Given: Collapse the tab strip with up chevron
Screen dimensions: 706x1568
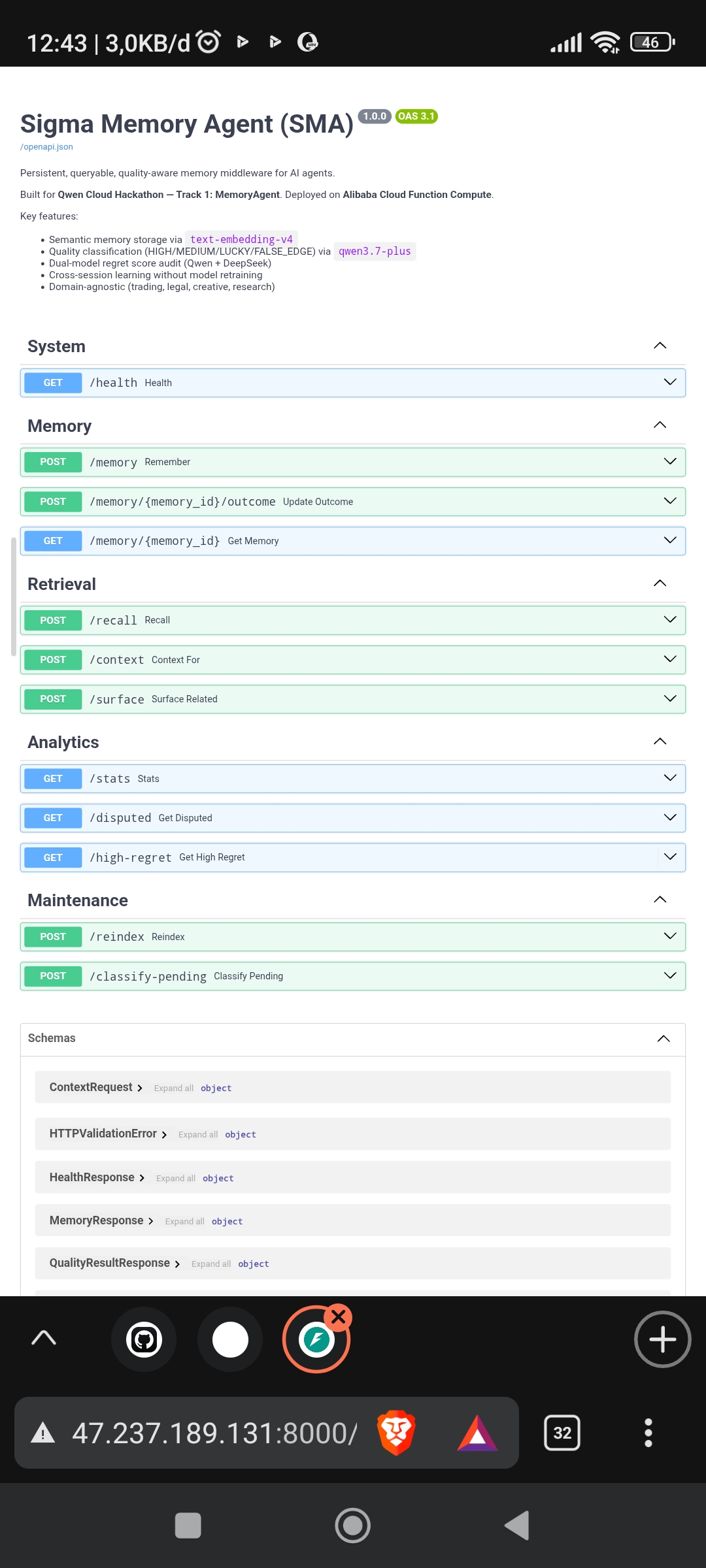Looking at the screenshot, I should coord(44,1337).
